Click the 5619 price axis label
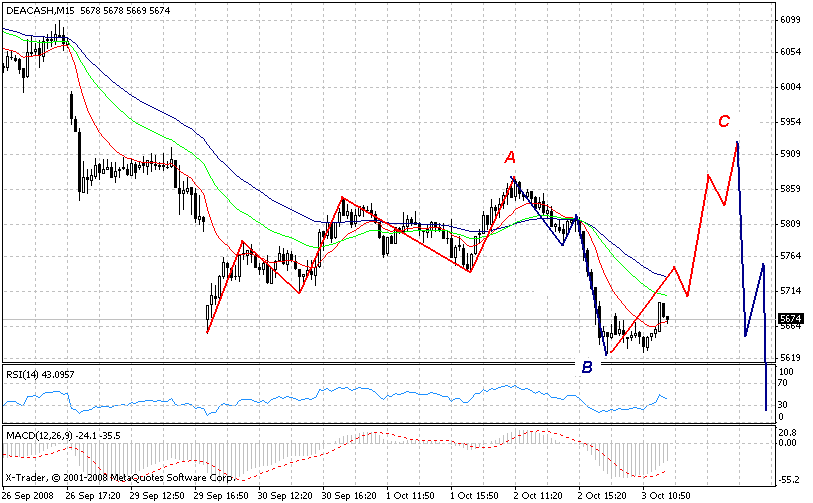The width and height of the screenshot is (813, 503). pos(790,358)
